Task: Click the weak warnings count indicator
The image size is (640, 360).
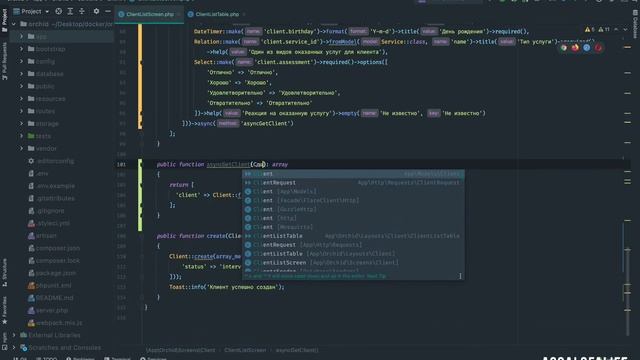Action: click(x=604, y=29)
